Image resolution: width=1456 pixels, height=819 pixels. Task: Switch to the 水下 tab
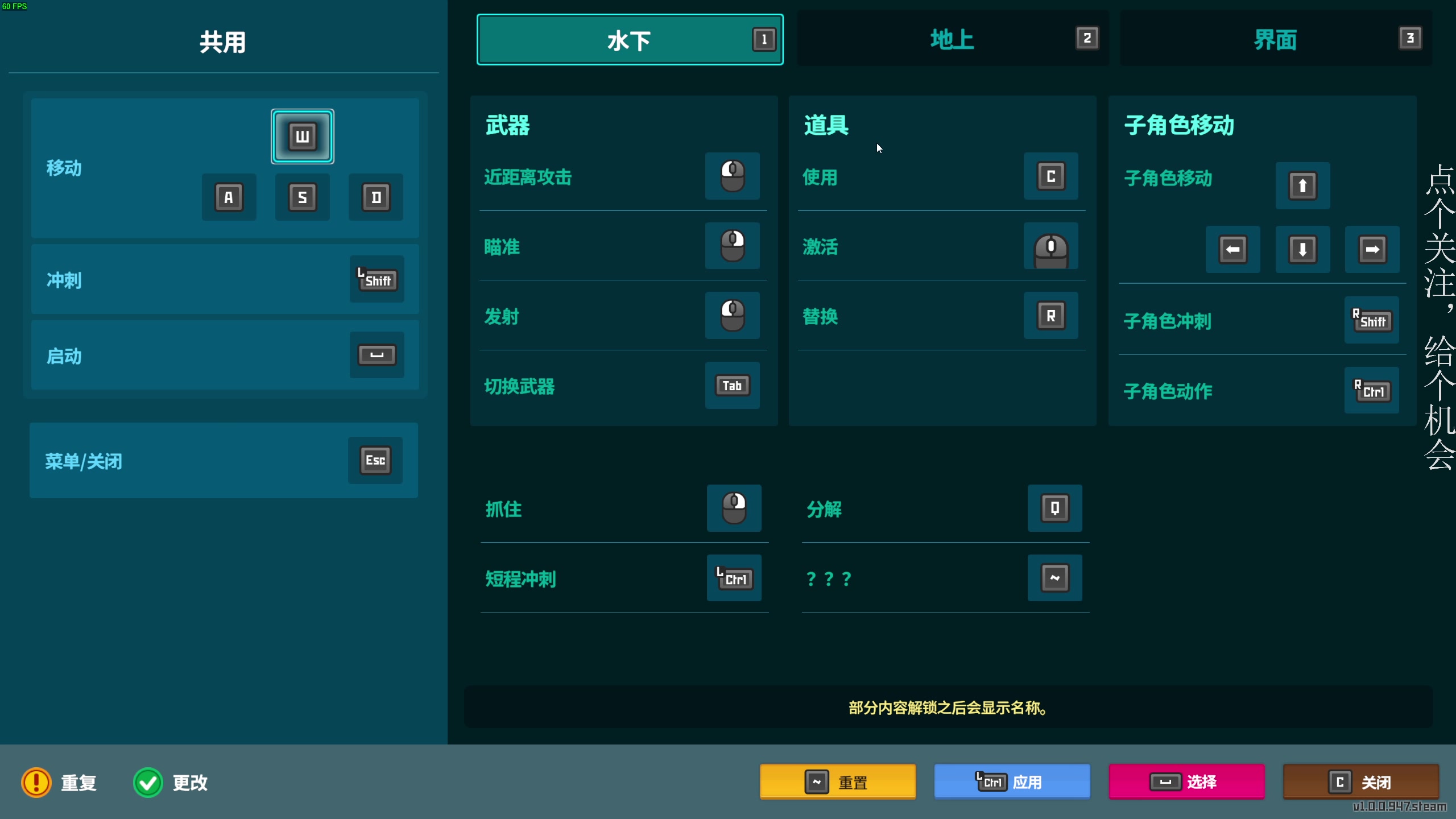point(630,40)
